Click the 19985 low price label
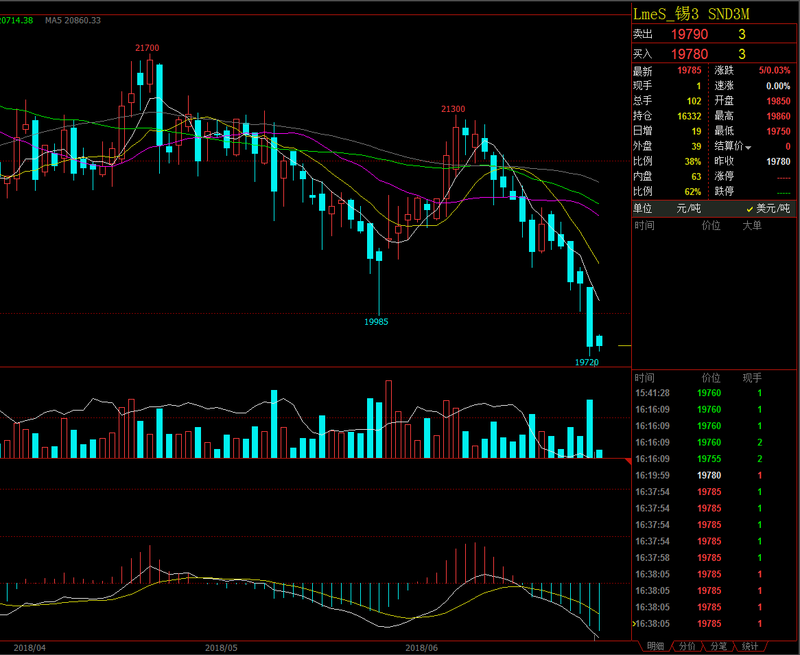Image resolution: width=800 pixels, height=655 pixels. (x=377, y=321)
